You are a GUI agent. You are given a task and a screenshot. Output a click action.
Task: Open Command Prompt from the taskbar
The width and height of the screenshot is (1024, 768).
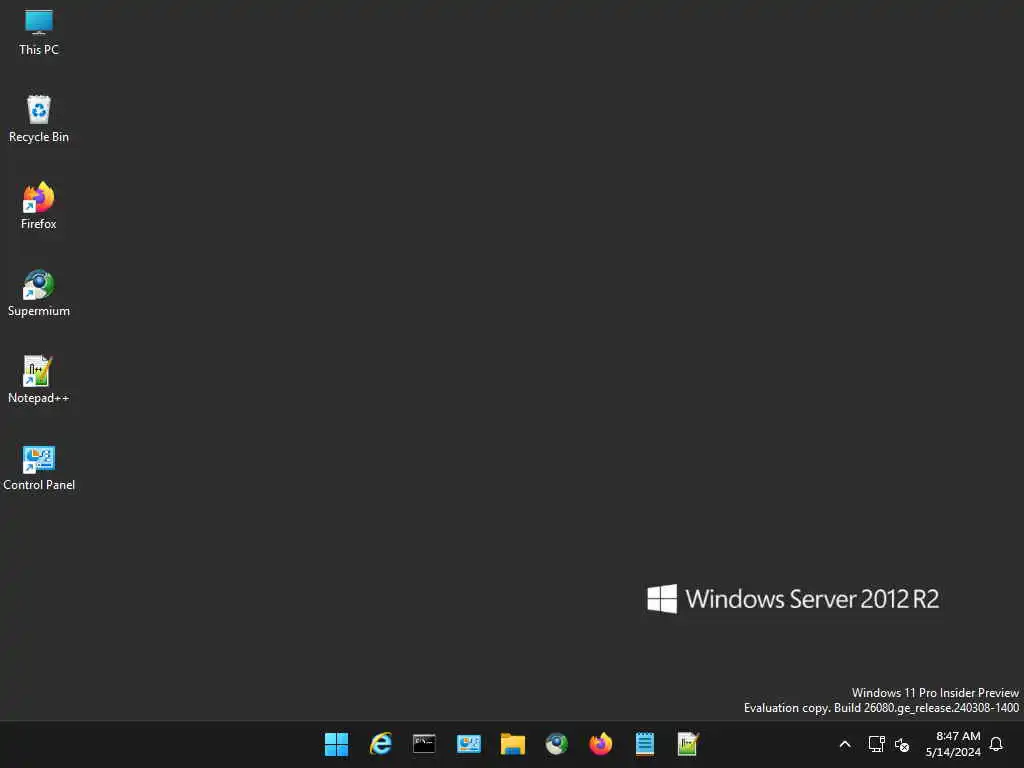pyautogui.click(x=424, y=744)
